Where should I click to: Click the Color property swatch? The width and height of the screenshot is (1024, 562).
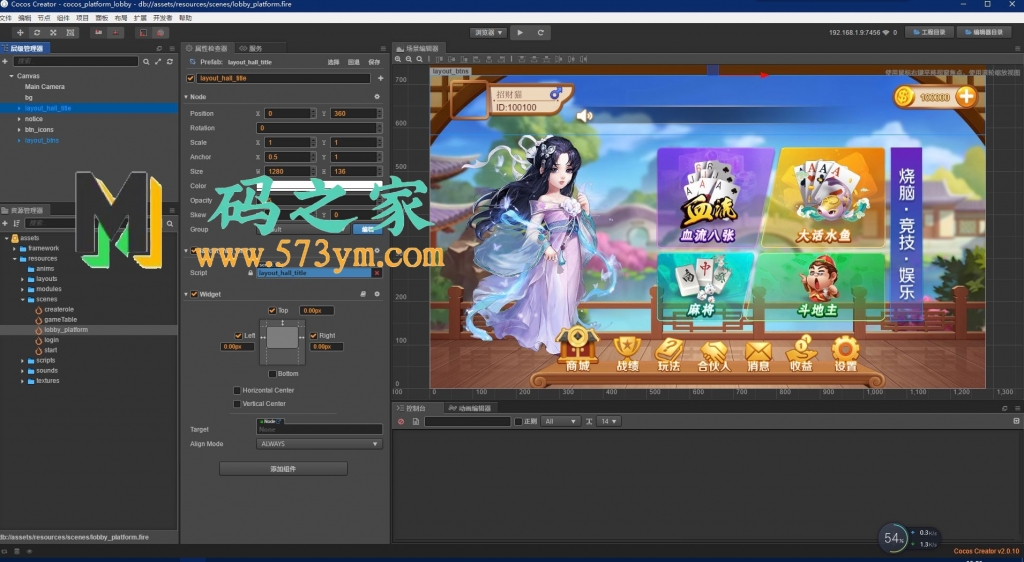[319, 186]
